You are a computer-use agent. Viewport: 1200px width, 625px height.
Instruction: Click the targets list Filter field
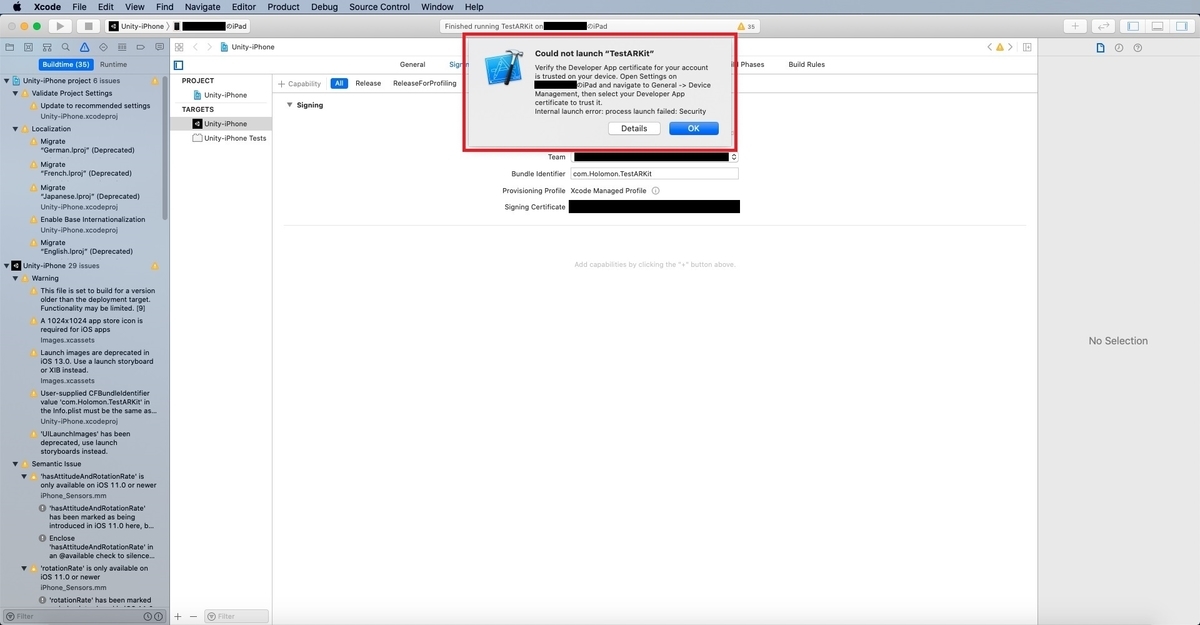(236, 616)
